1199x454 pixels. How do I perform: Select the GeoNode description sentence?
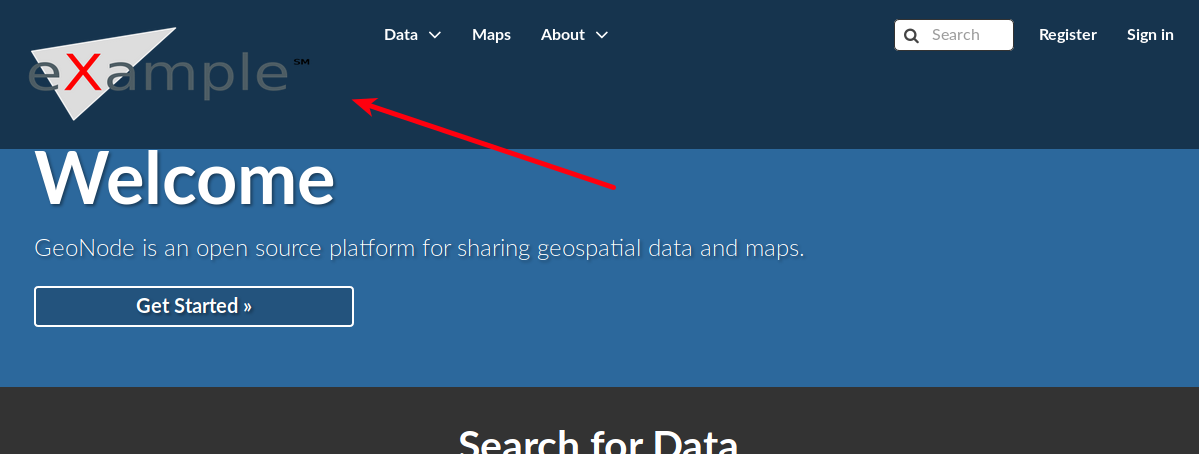[420, 249]
